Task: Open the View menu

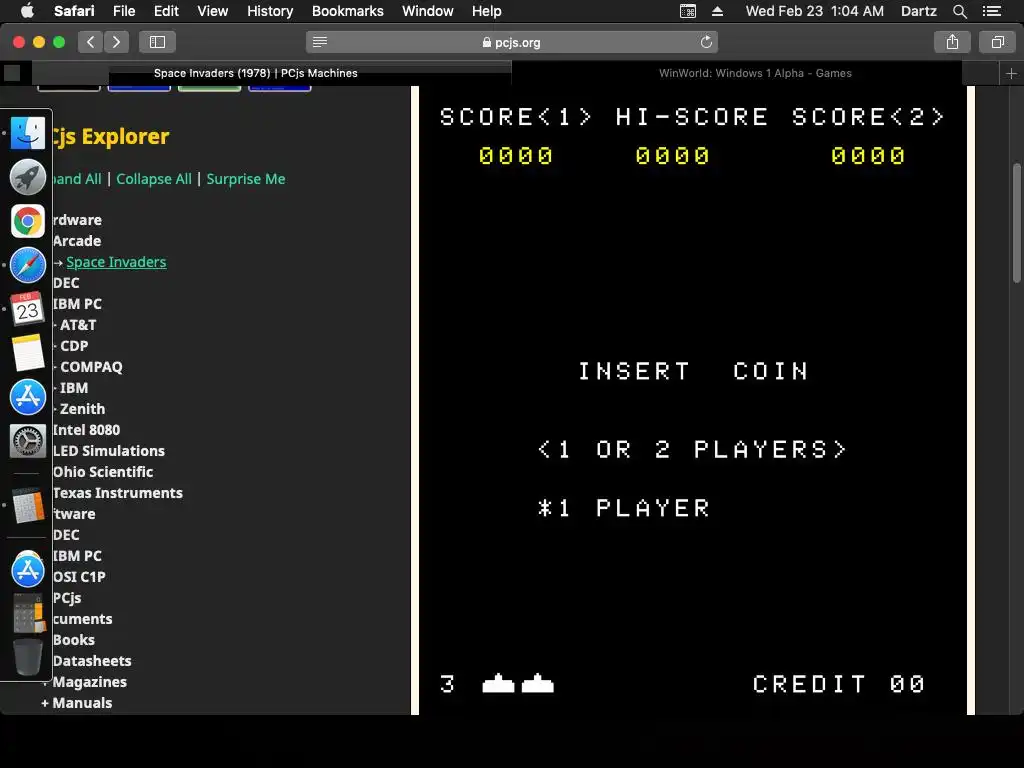Action: coord(213,11)
